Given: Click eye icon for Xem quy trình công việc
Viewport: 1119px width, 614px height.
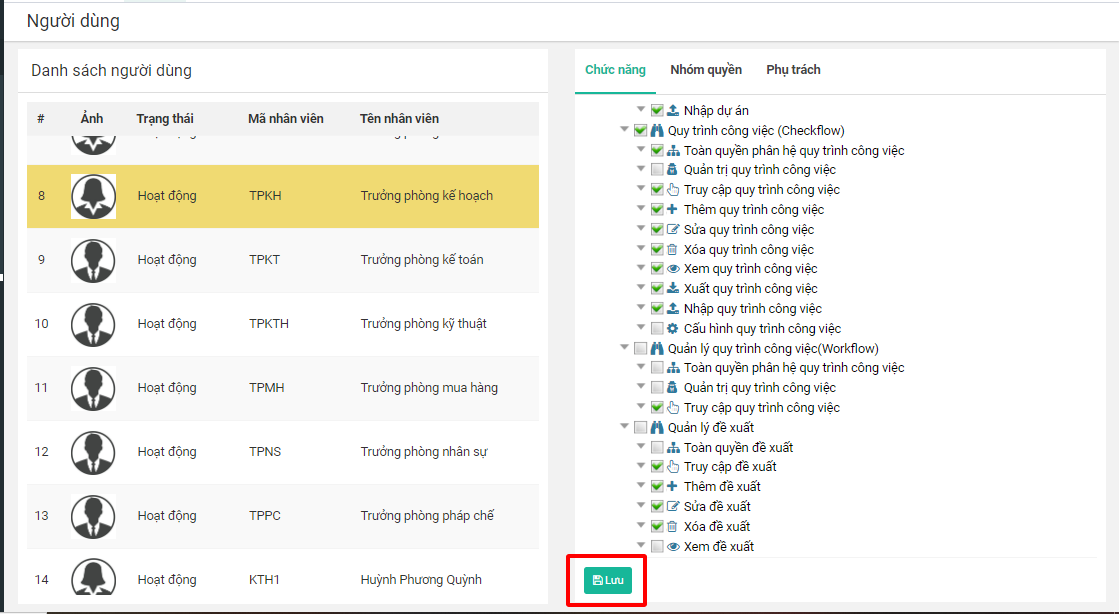Looking at the screenshot, I should tap(673, 269).
